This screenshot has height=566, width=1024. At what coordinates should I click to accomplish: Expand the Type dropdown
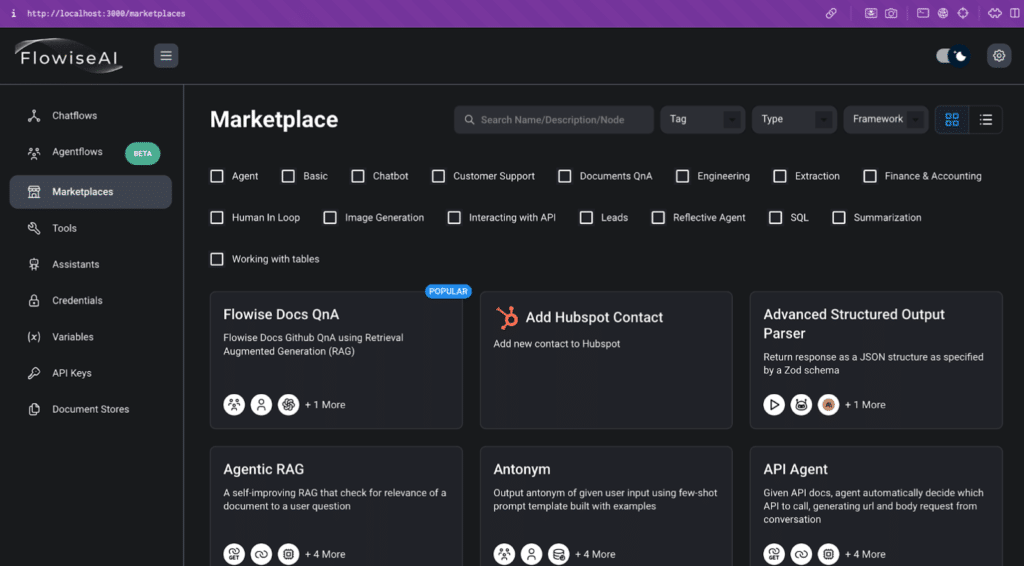pyautogui.click(x=794, y=119)
